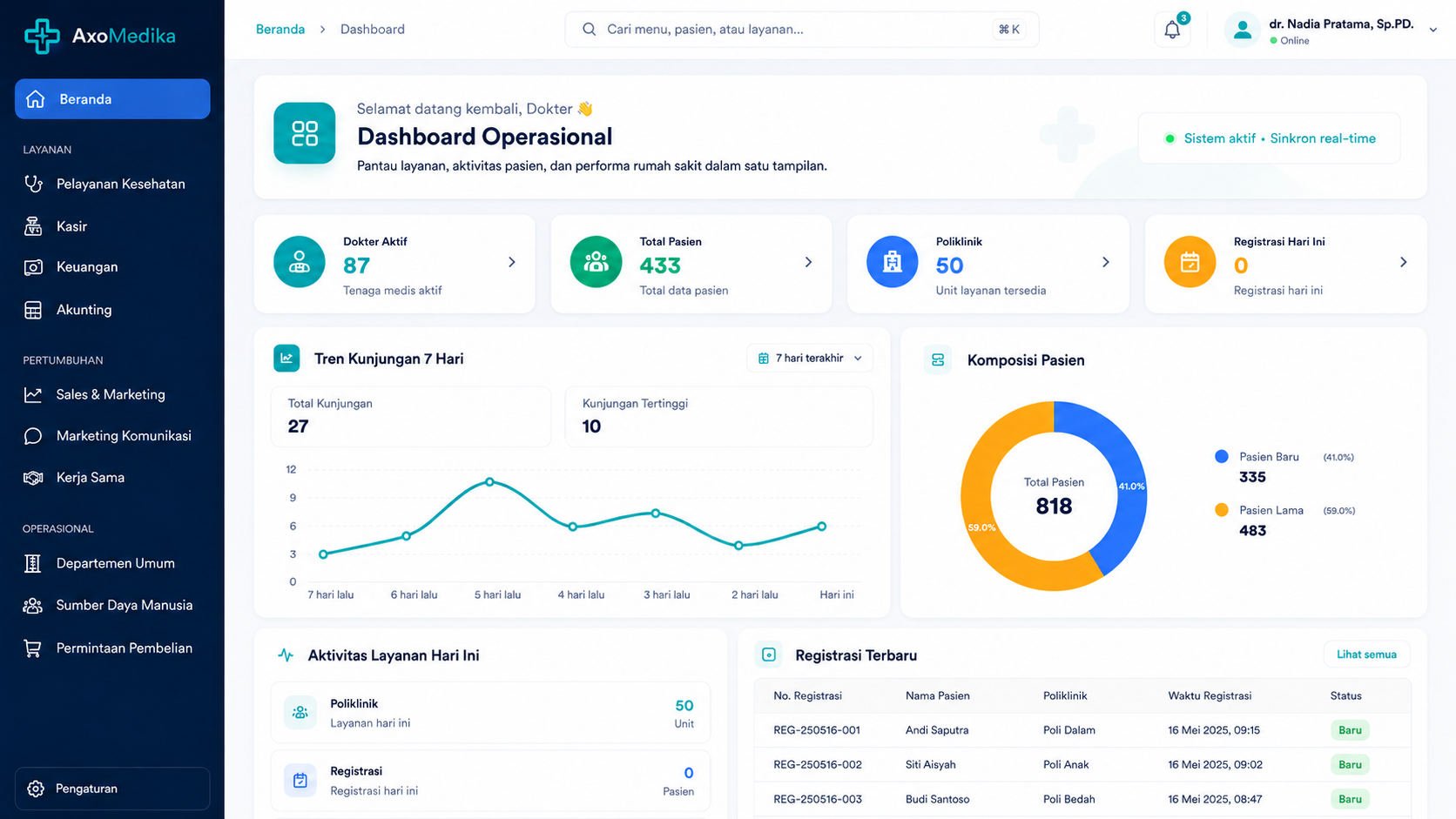Click the Registrasi activity row calendar icon
The width and height of the screenshot is (1456, 819).
300,780
